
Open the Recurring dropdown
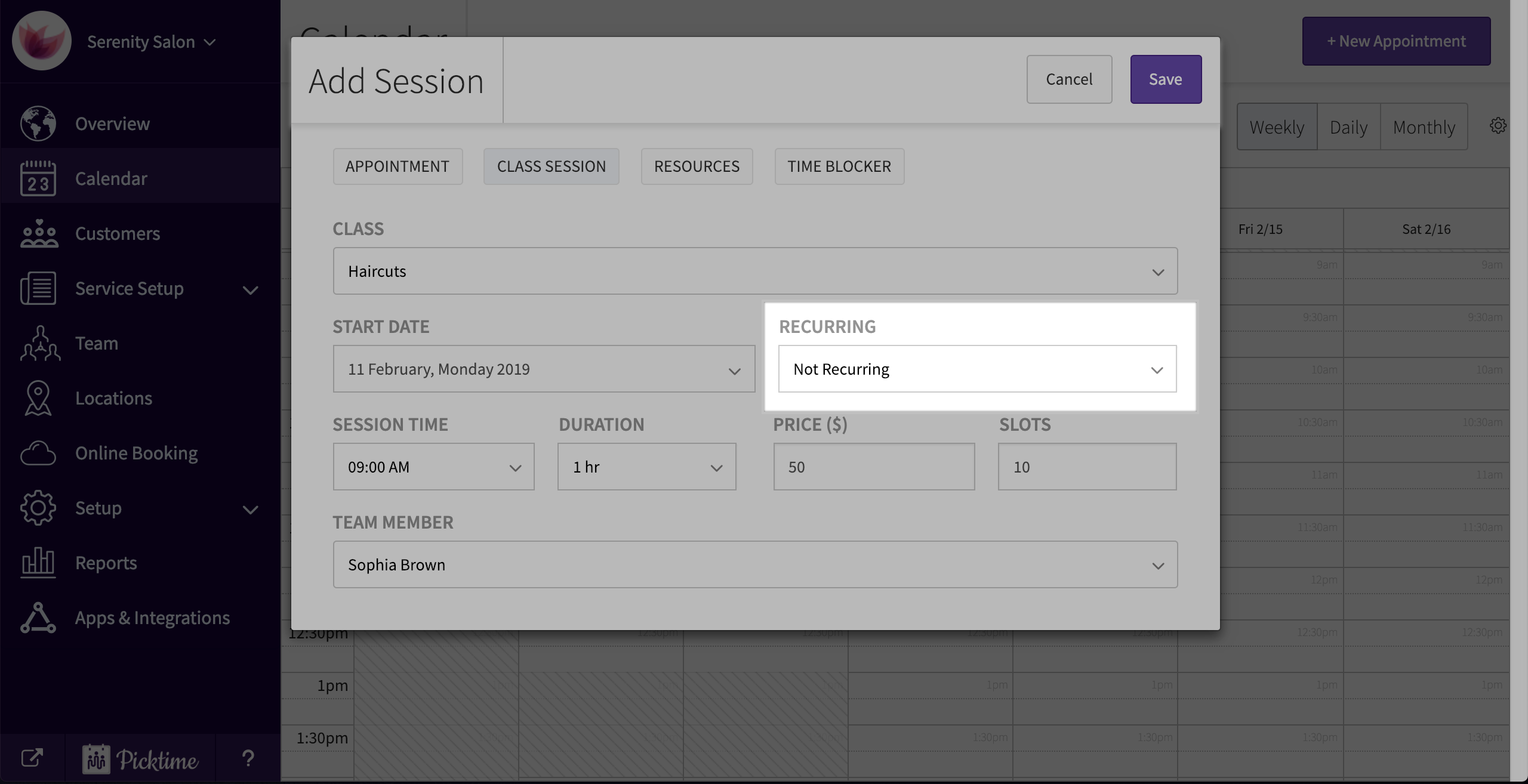pyautogui.click(x=977, y=369)
